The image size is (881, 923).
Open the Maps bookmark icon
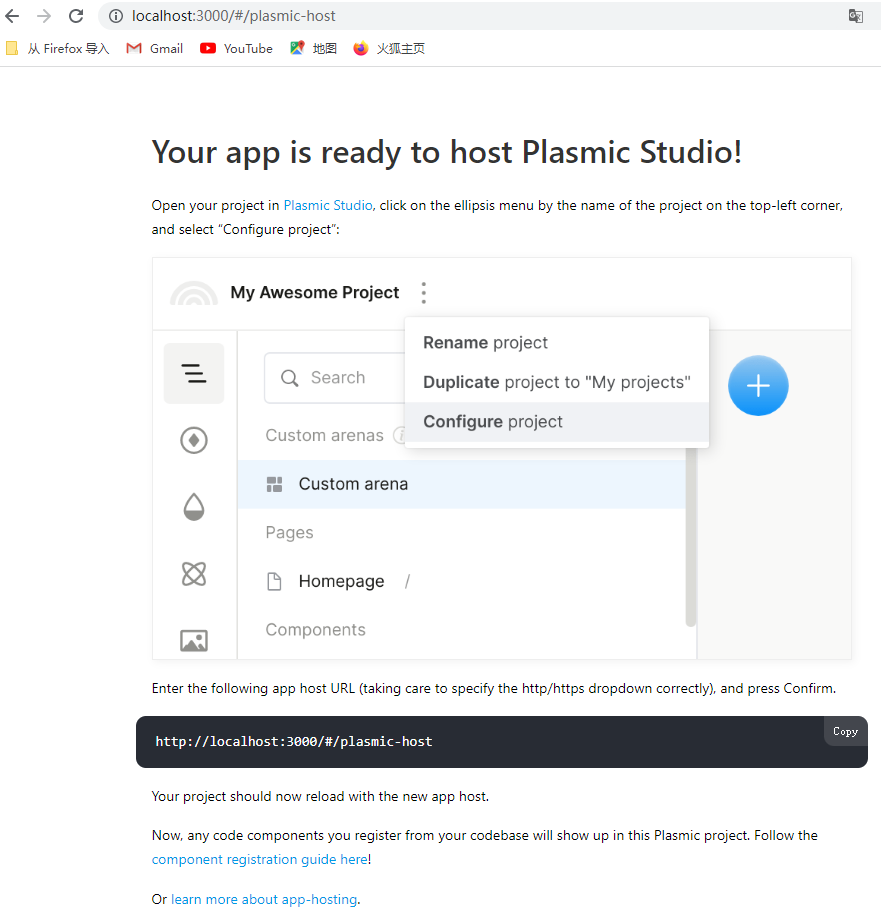point(297,48)
